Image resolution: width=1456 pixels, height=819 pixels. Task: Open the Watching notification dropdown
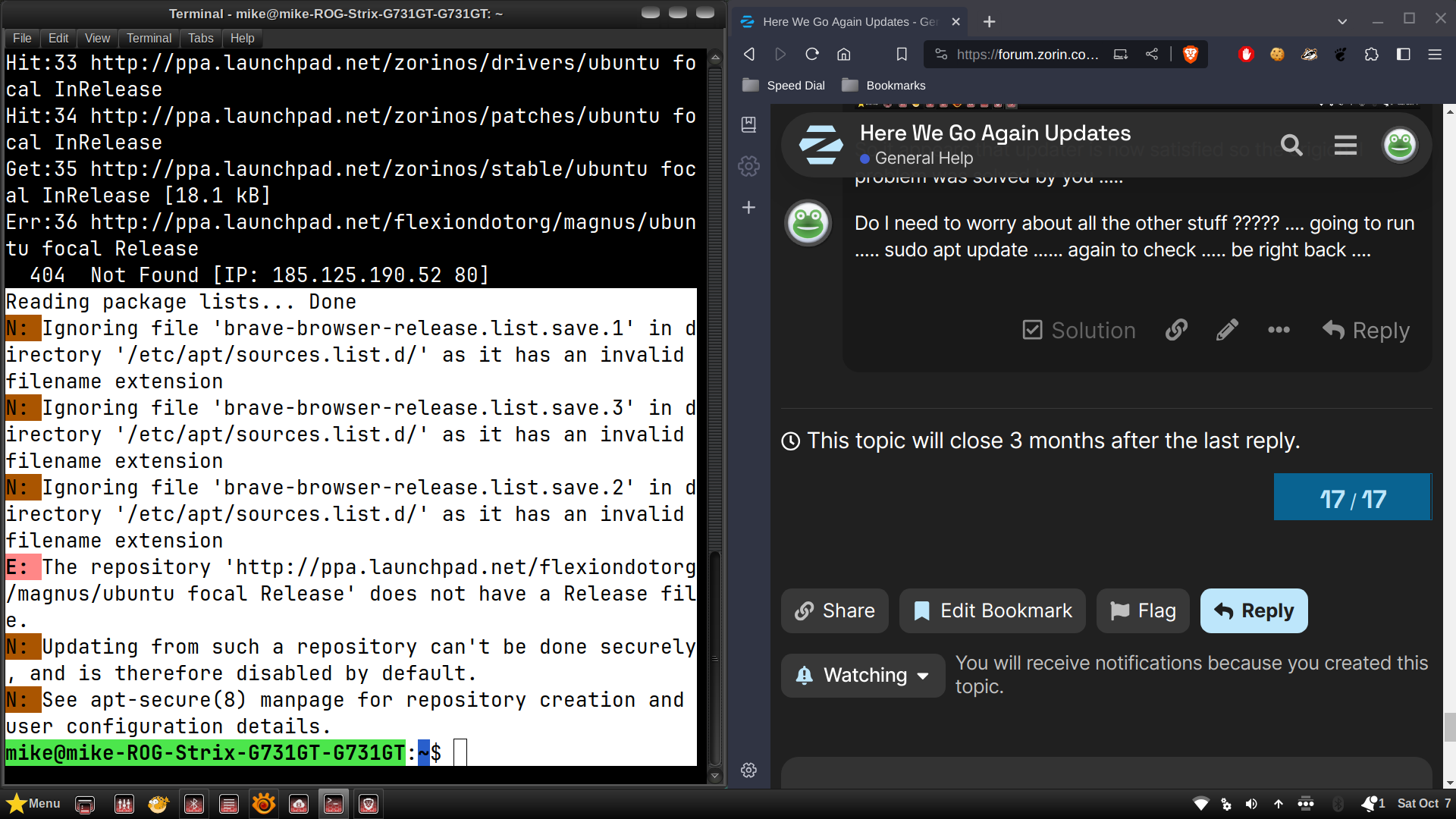point(862,675)
